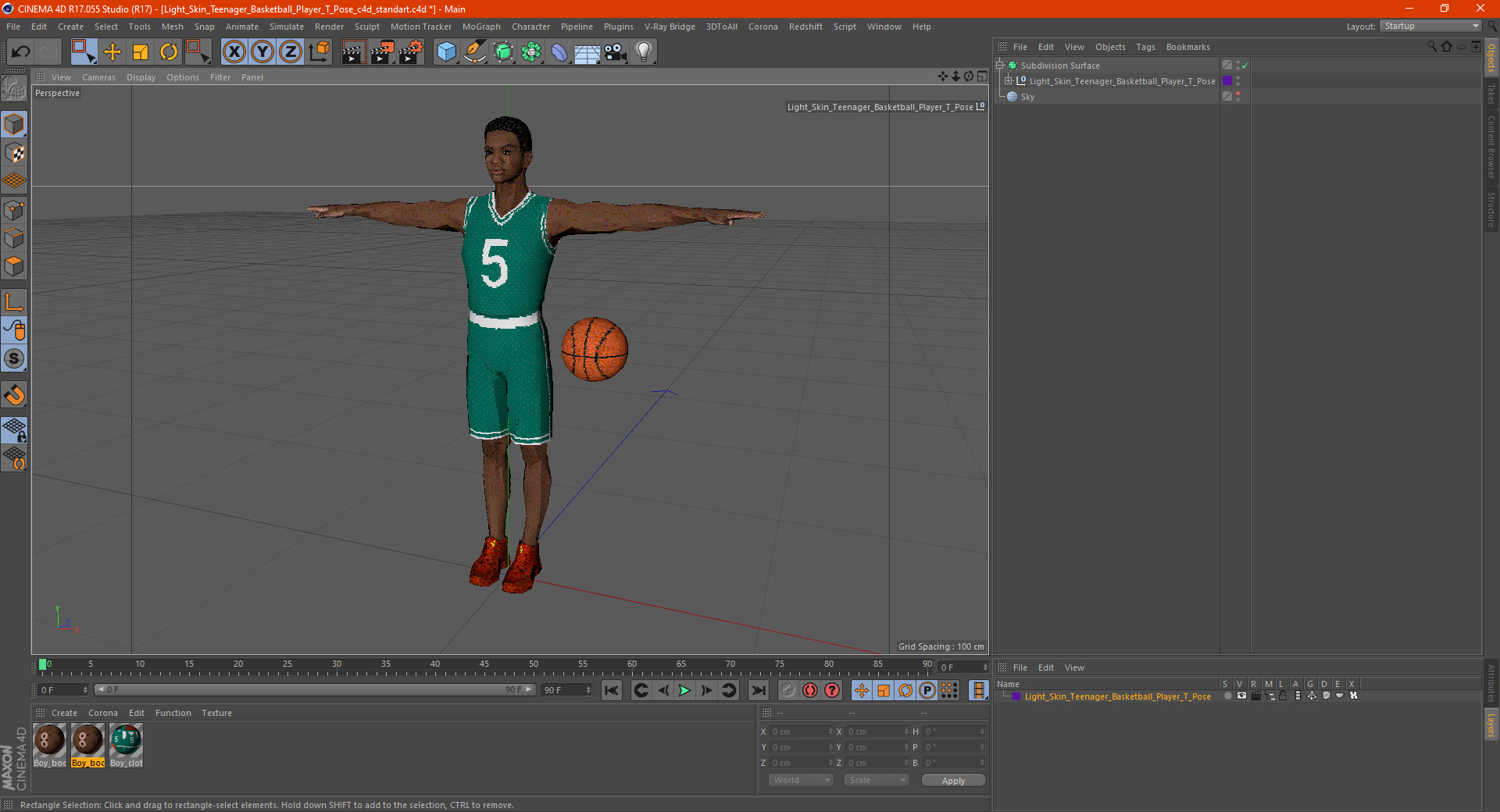The height and width of the screenshot is (812, 1500).
Task: Toggle the Parameter P keyframe button
Action: click(927, 690)
